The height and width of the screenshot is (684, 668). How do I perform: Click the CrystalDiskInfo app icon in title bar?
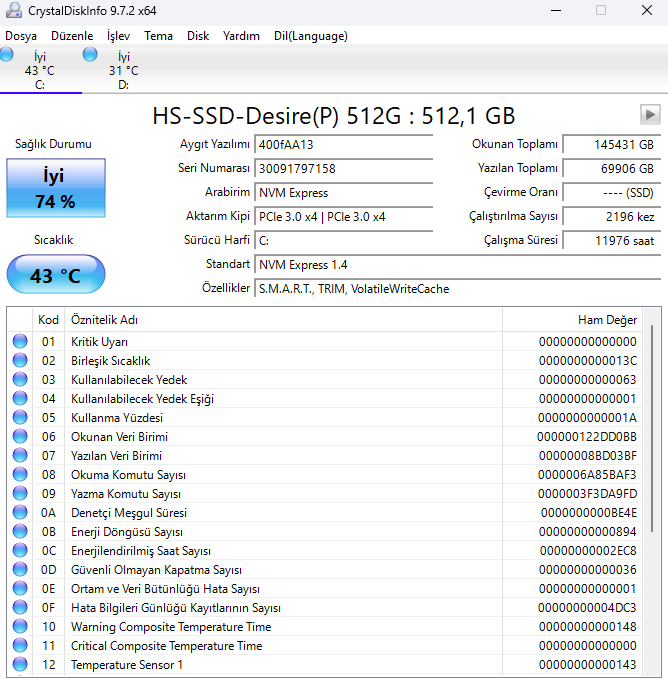coord(13,10)
